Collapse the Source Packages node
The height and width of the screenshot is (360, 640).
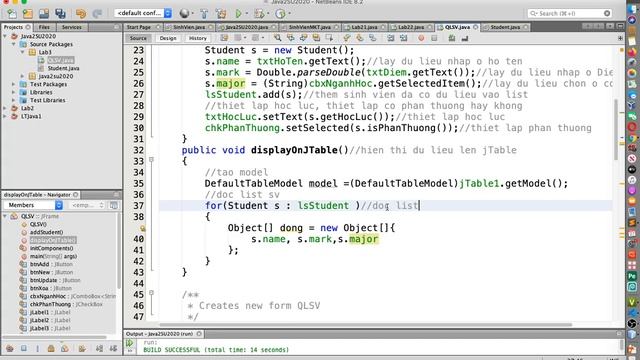[x=13, y=44]
